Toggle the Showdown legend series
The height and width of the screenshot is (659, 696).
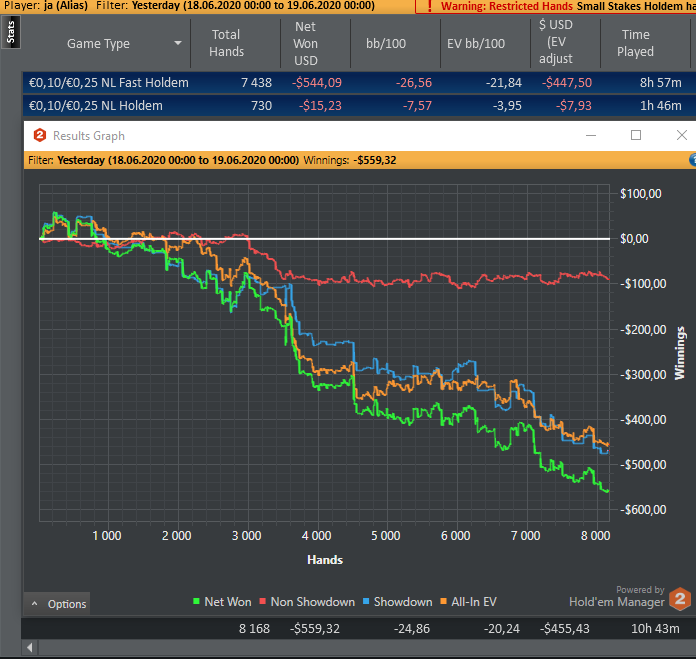pos(397,602)
